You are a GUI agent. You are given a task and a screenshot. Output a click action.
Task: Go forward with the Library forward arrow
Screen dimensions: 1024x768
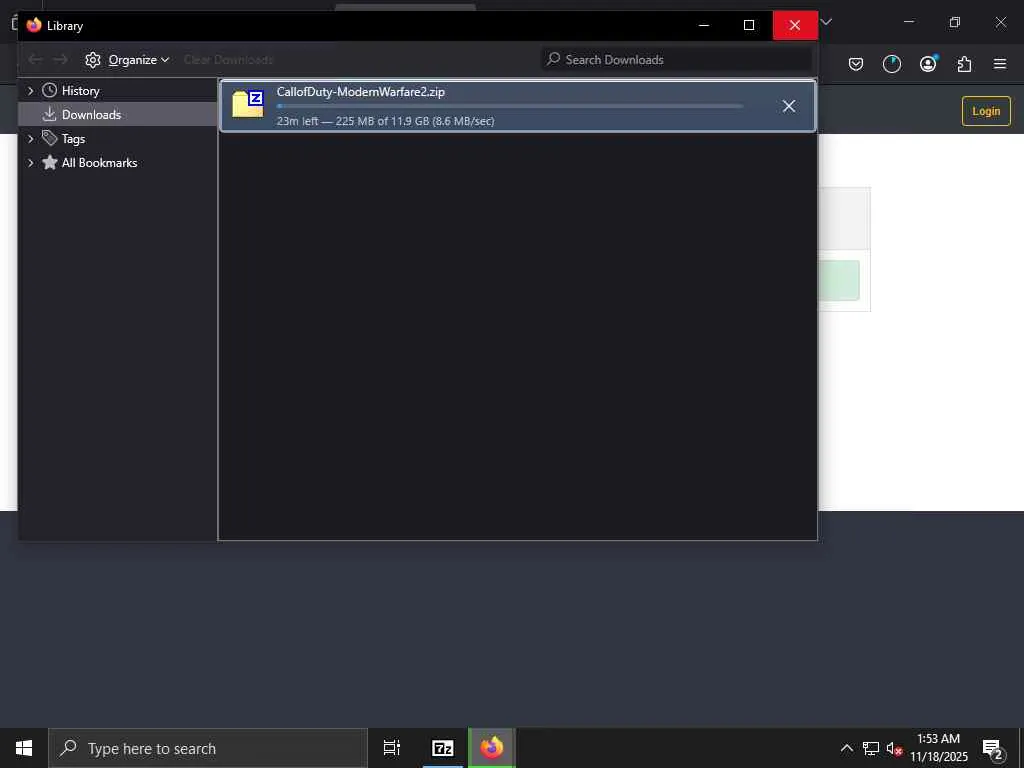coord(60,59)
